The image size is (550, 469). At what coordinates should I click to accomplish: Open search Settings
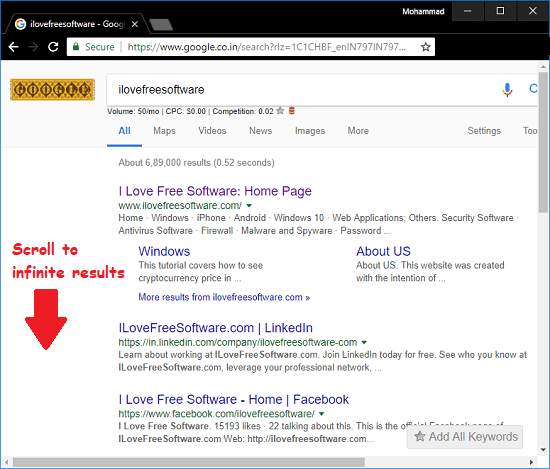[x=484, y=131]
